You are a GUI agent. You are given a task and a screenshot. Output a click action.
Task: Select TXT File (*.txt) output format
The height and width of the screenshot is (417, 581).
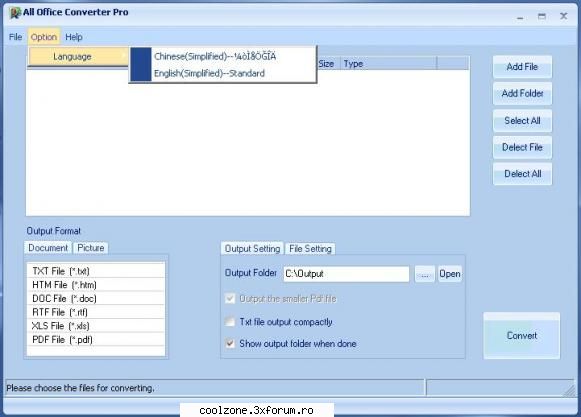pos(96,271)
